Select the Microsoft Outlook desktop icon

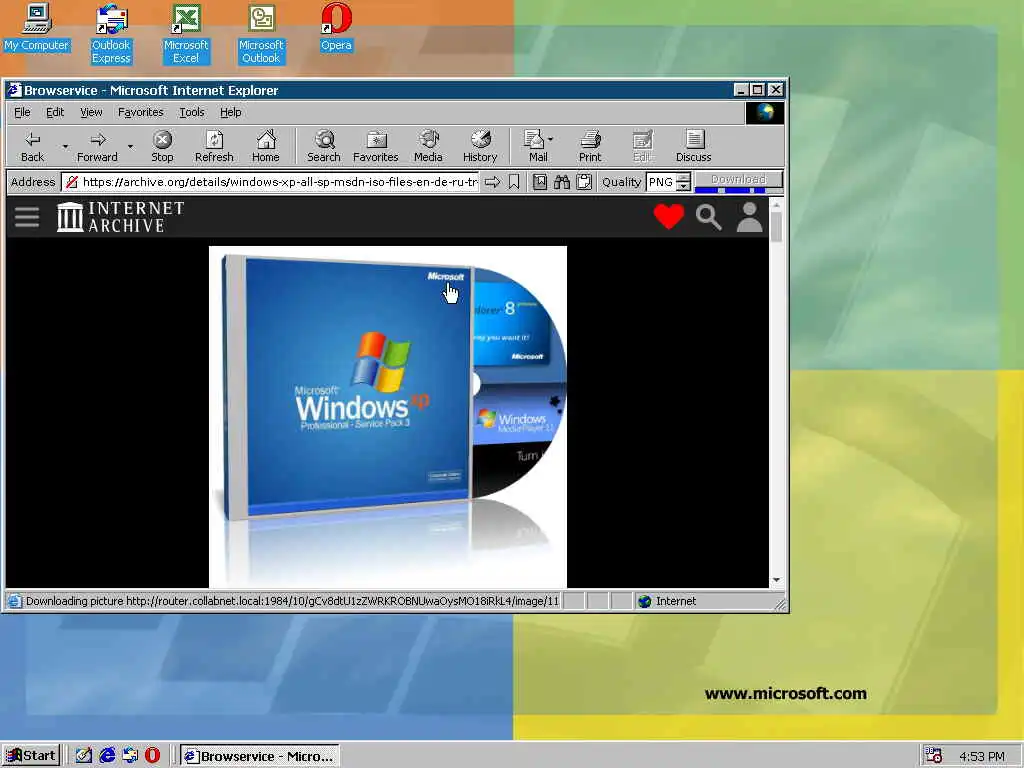pos(261,34)
